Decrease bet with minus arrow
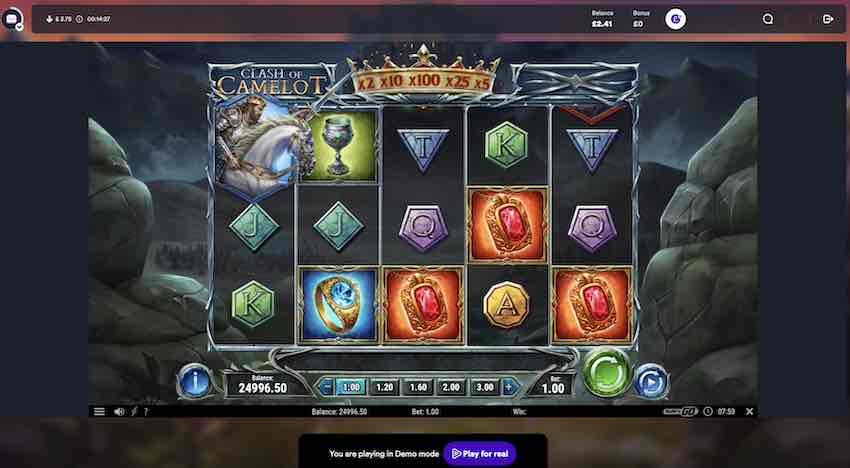850x468 pixels. click(326, 387)
